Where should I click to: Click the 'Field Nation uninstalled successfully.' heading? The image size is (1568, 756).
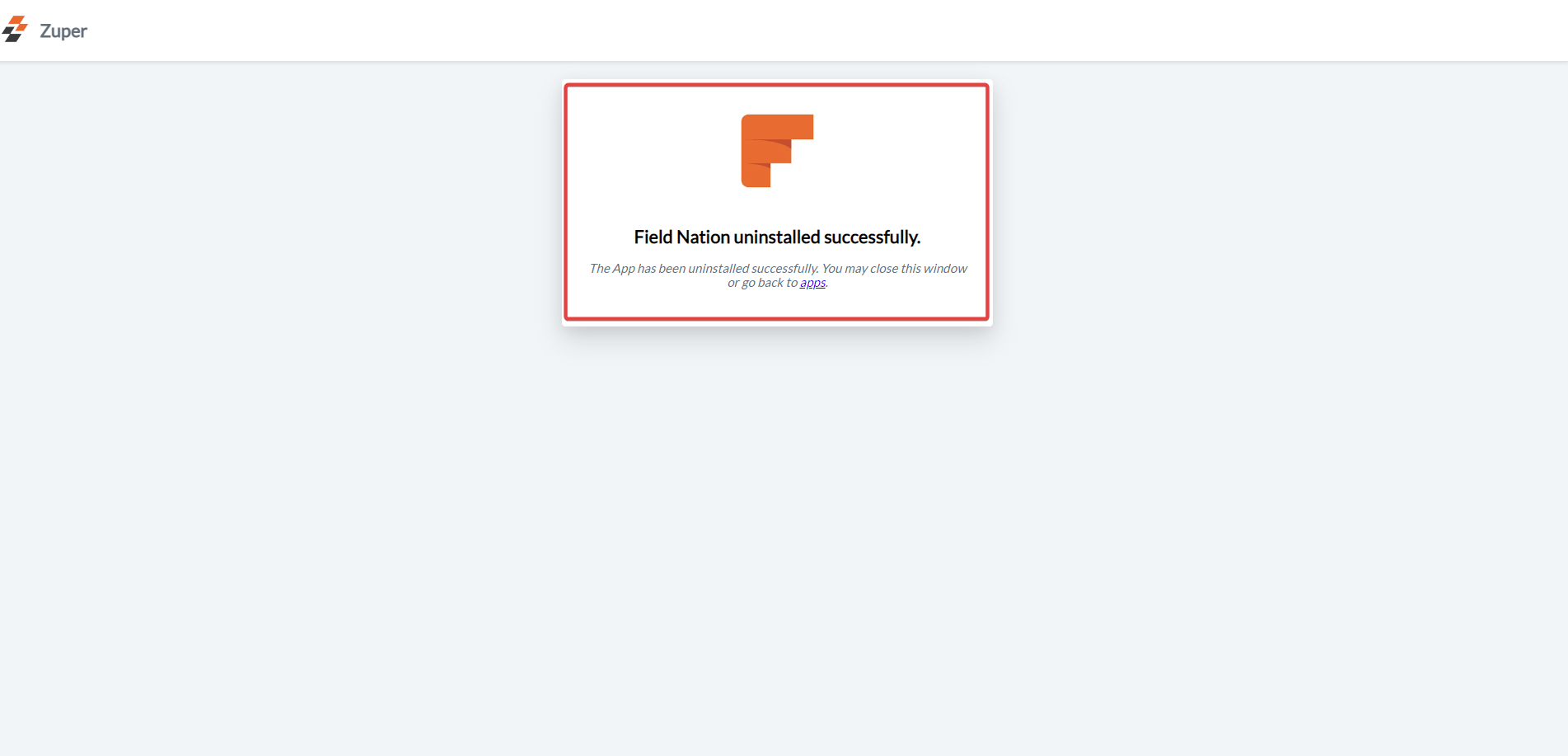pos(777,237)
